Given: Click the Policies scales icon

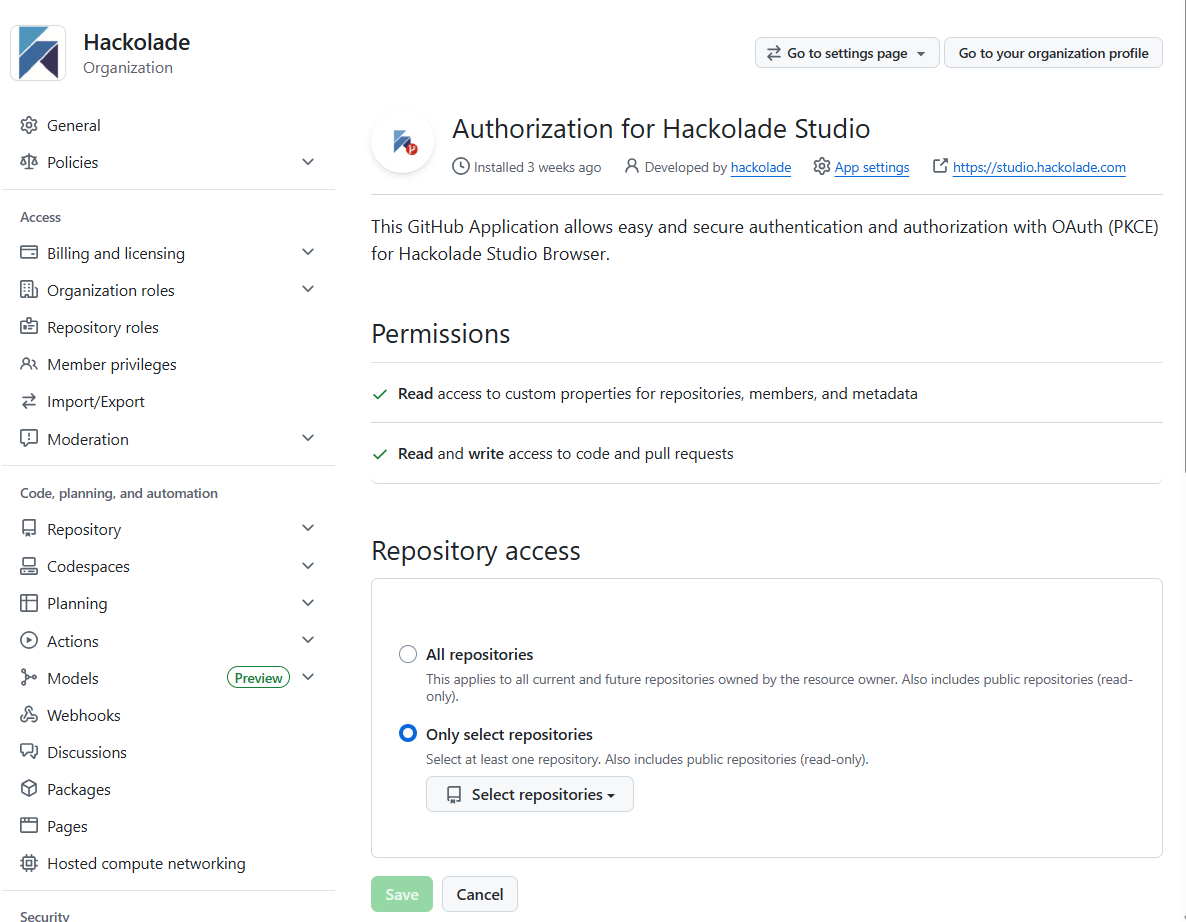Looking at the screenshot, I should coord(29,162).
